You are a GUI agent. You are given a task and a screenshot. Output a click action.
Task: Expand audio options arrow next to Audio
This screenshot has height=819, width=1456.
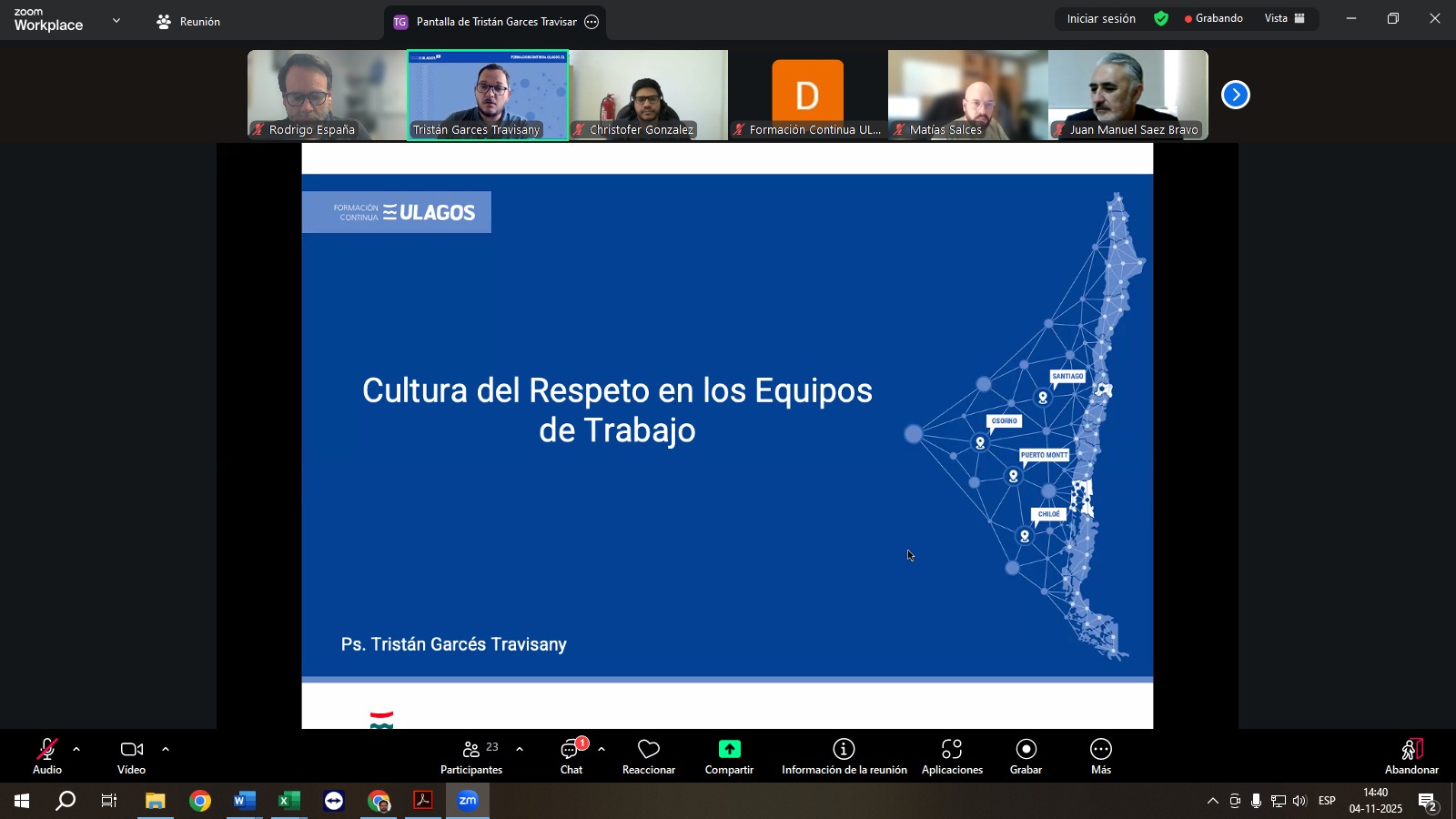pyautogui.click(x=76, y=750)
